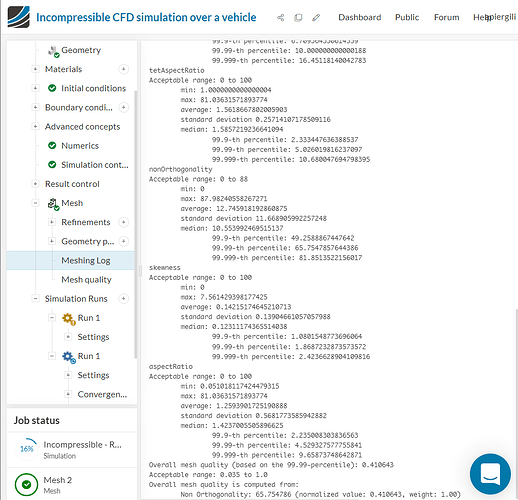Click the share project icon
518x500 pixels.
pyautogui.click(x=281, y=17)
